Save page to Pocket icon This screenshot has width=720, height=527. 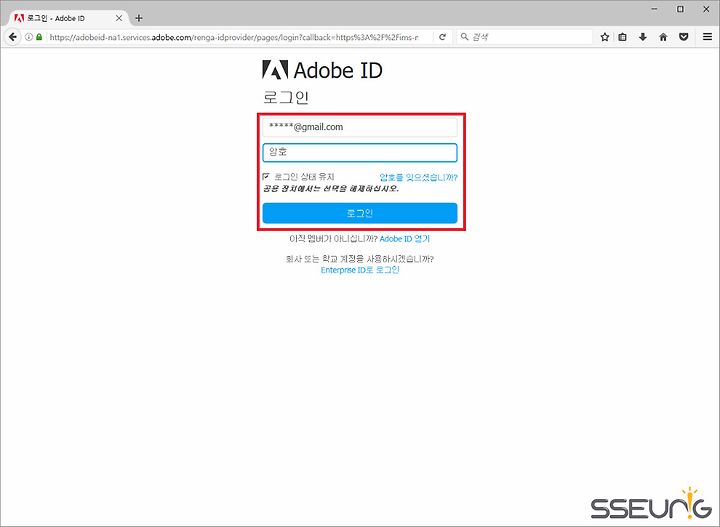click(684, 37)
